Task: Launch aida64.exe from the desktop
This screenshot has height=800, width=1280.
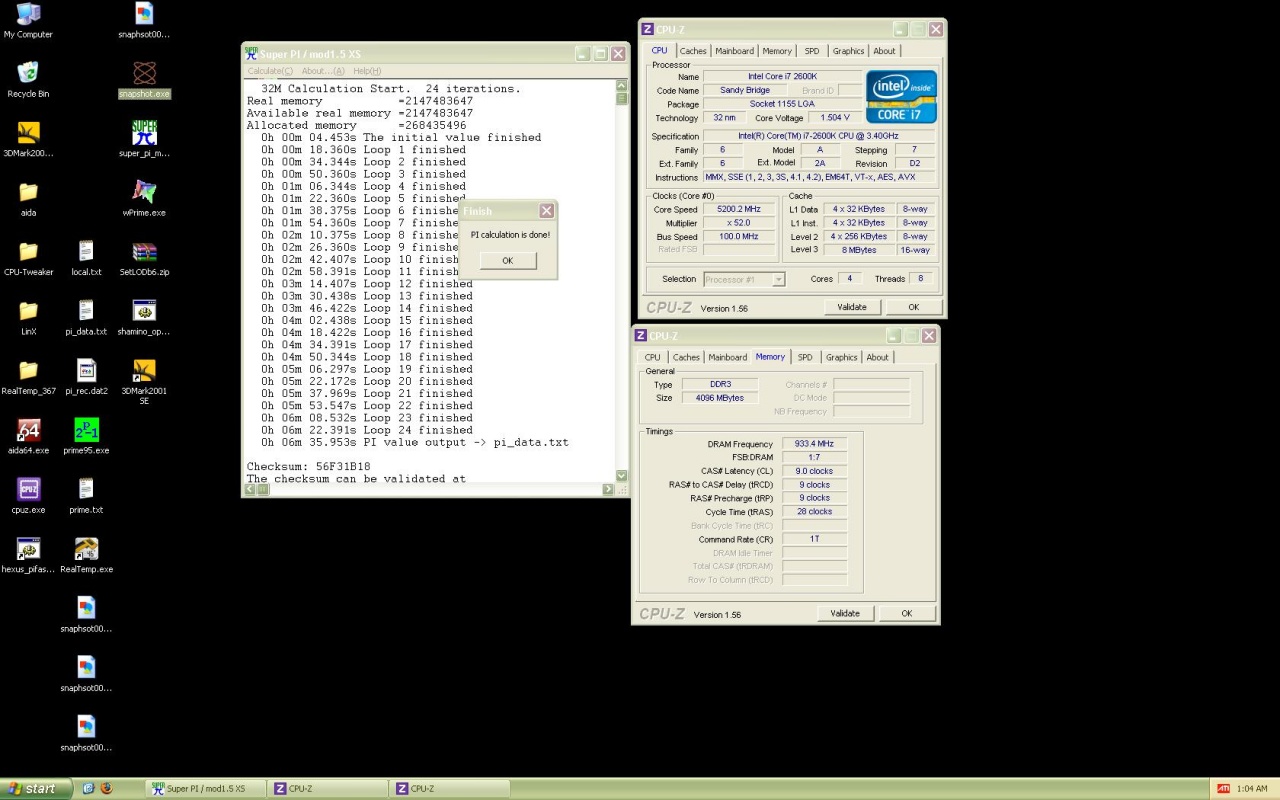Action: coord(28,431)
